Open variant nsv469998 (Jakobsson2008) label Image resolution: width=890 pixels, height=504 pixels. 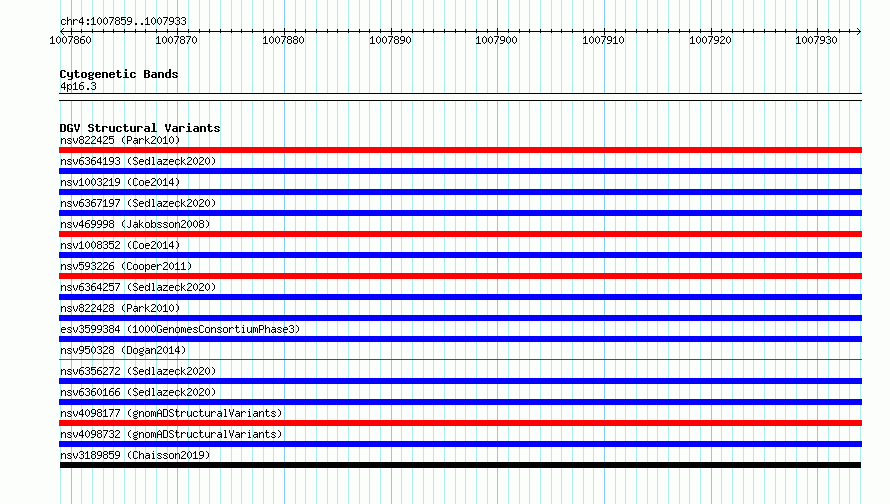[135, 224]
